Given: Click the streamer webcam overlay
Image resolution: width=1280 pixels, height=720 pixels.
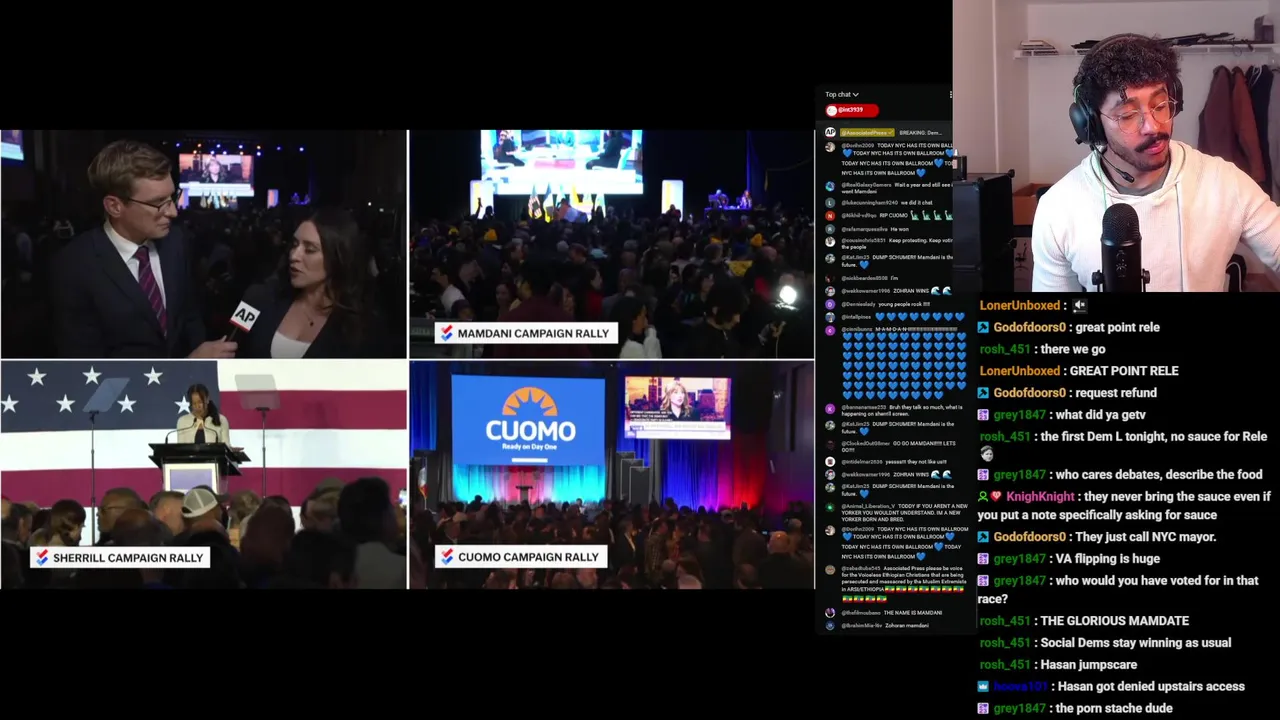Looking at the screenshot, I should tap(1116, 146).
